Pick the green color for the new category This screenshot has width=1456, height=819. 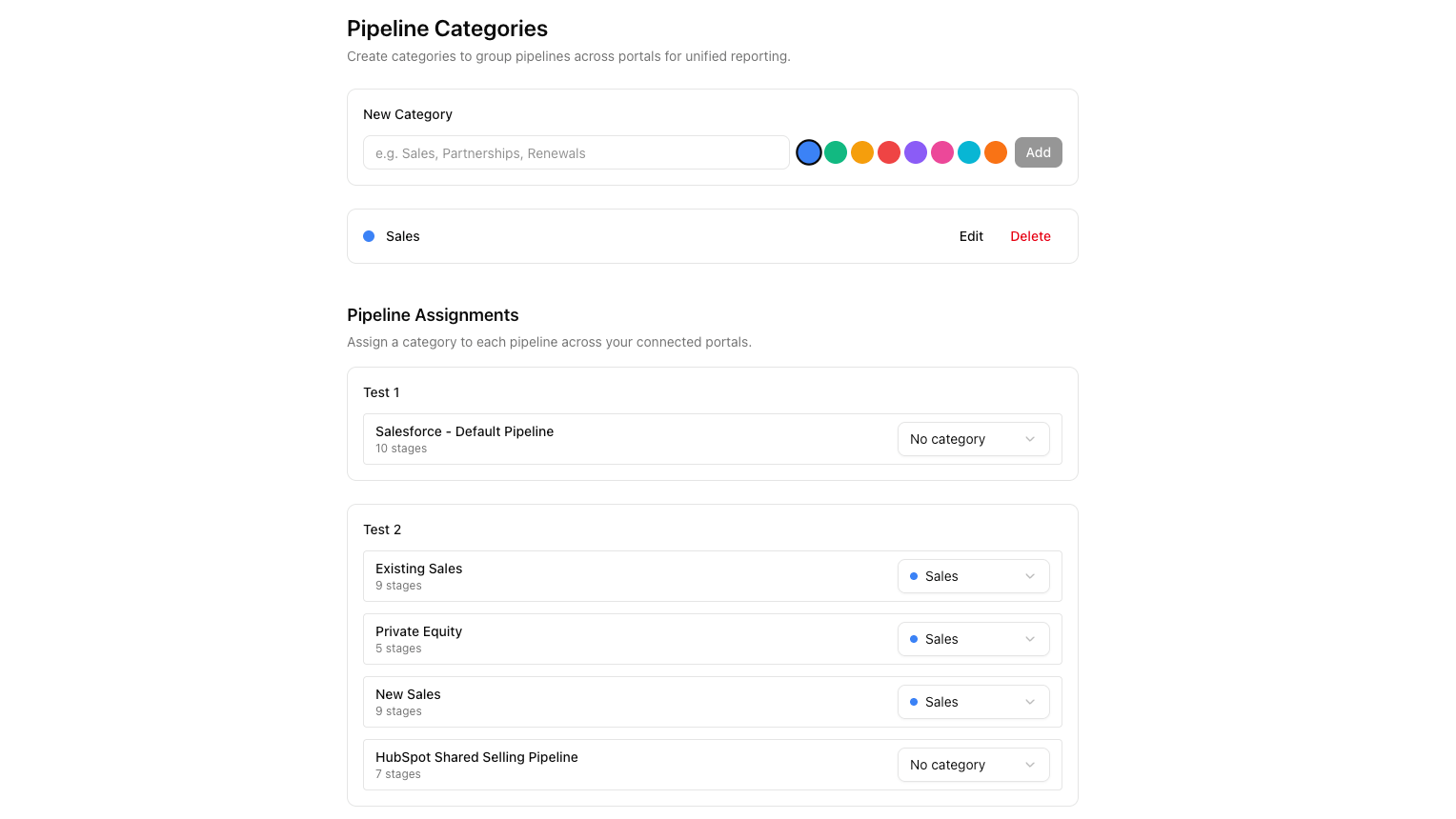click(836, 151)
